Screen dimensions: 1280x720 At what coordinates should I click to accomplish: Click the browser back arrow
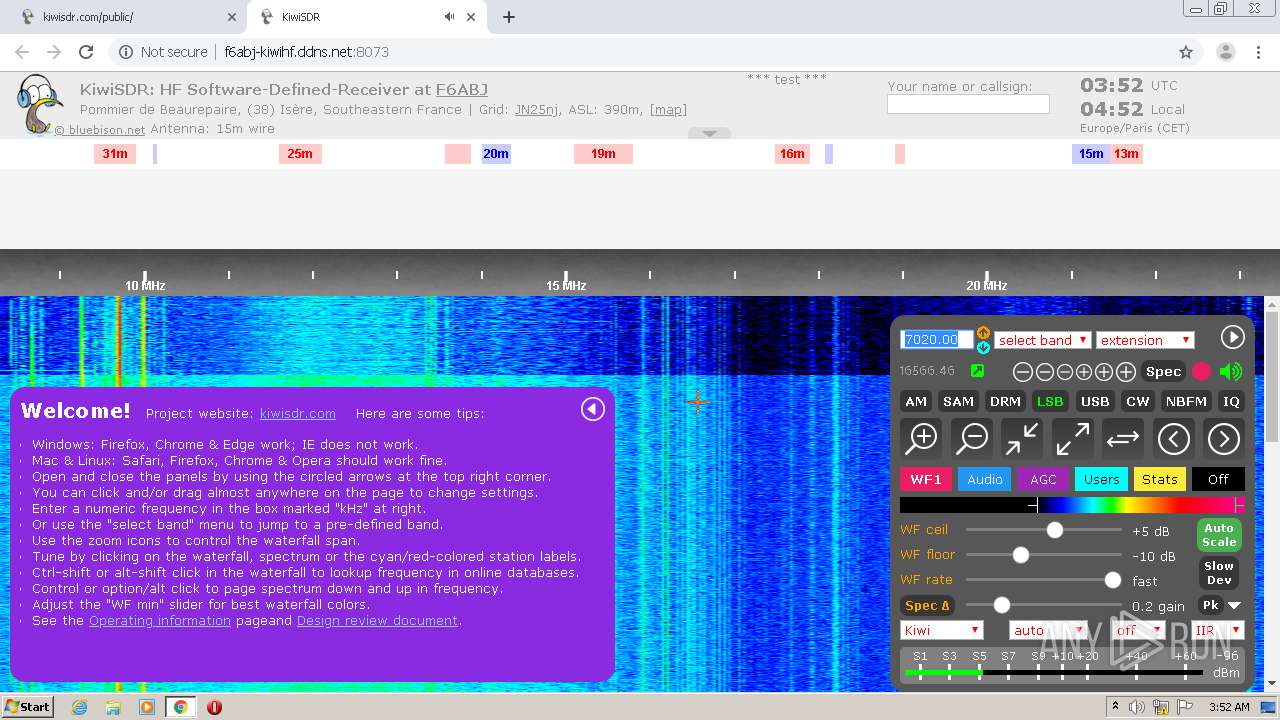(x=22, y=52)
